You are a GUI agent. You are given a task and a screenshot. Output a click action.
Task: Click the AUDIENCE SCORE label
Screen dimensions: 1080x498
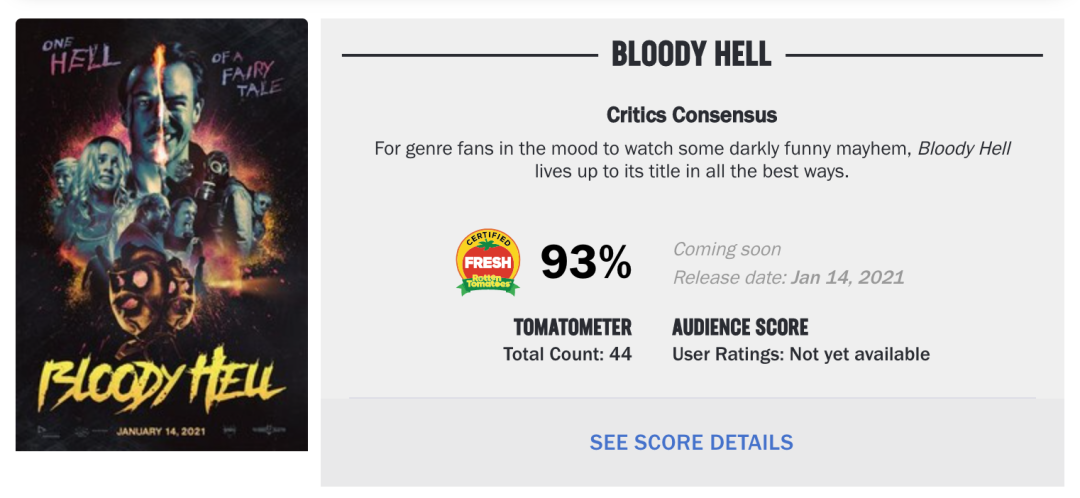click(x=740, y=328)
